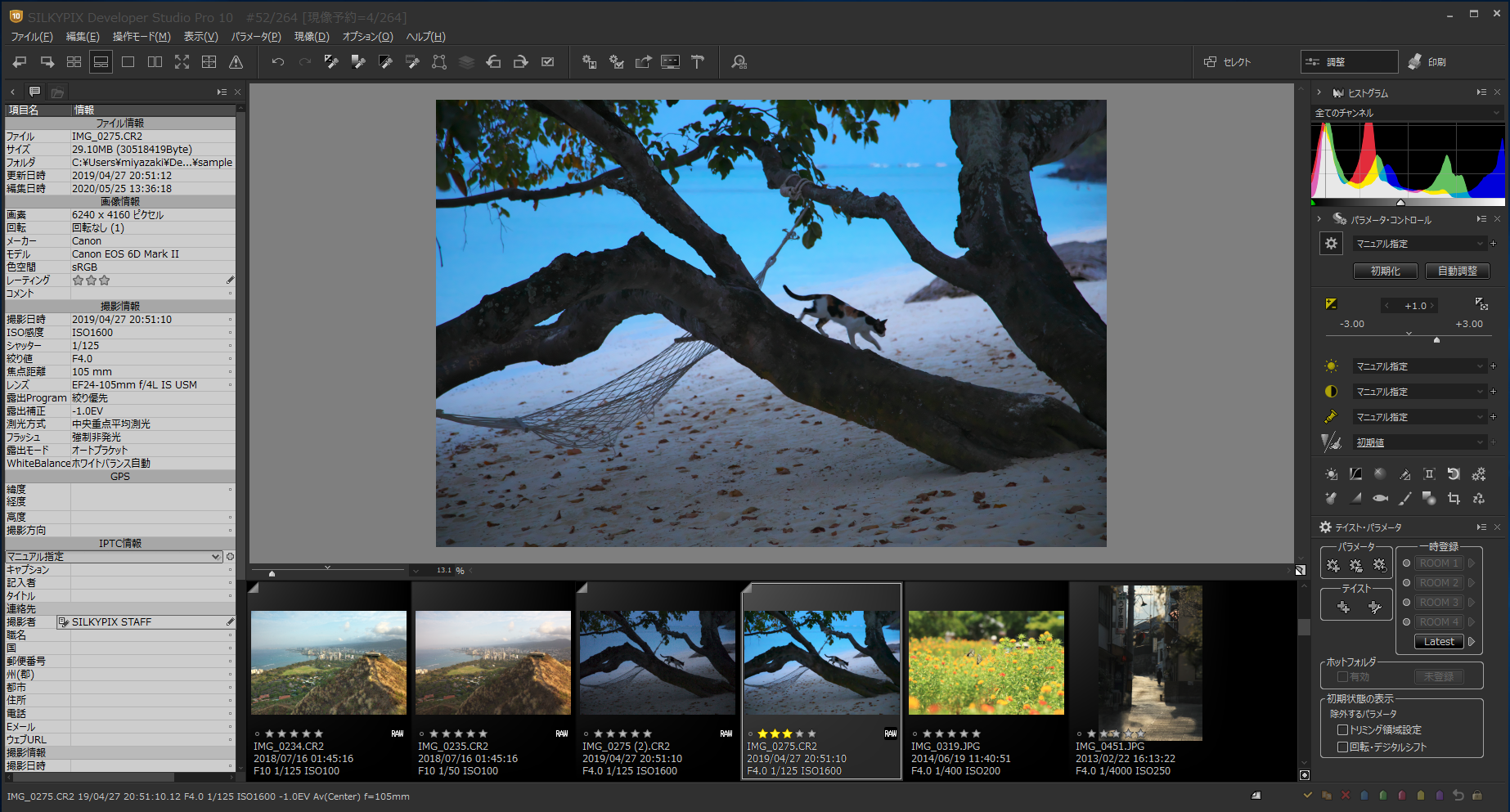Switch to 印刷 print section
The height and width of the screenshot is (812, 1510).
1427,62
